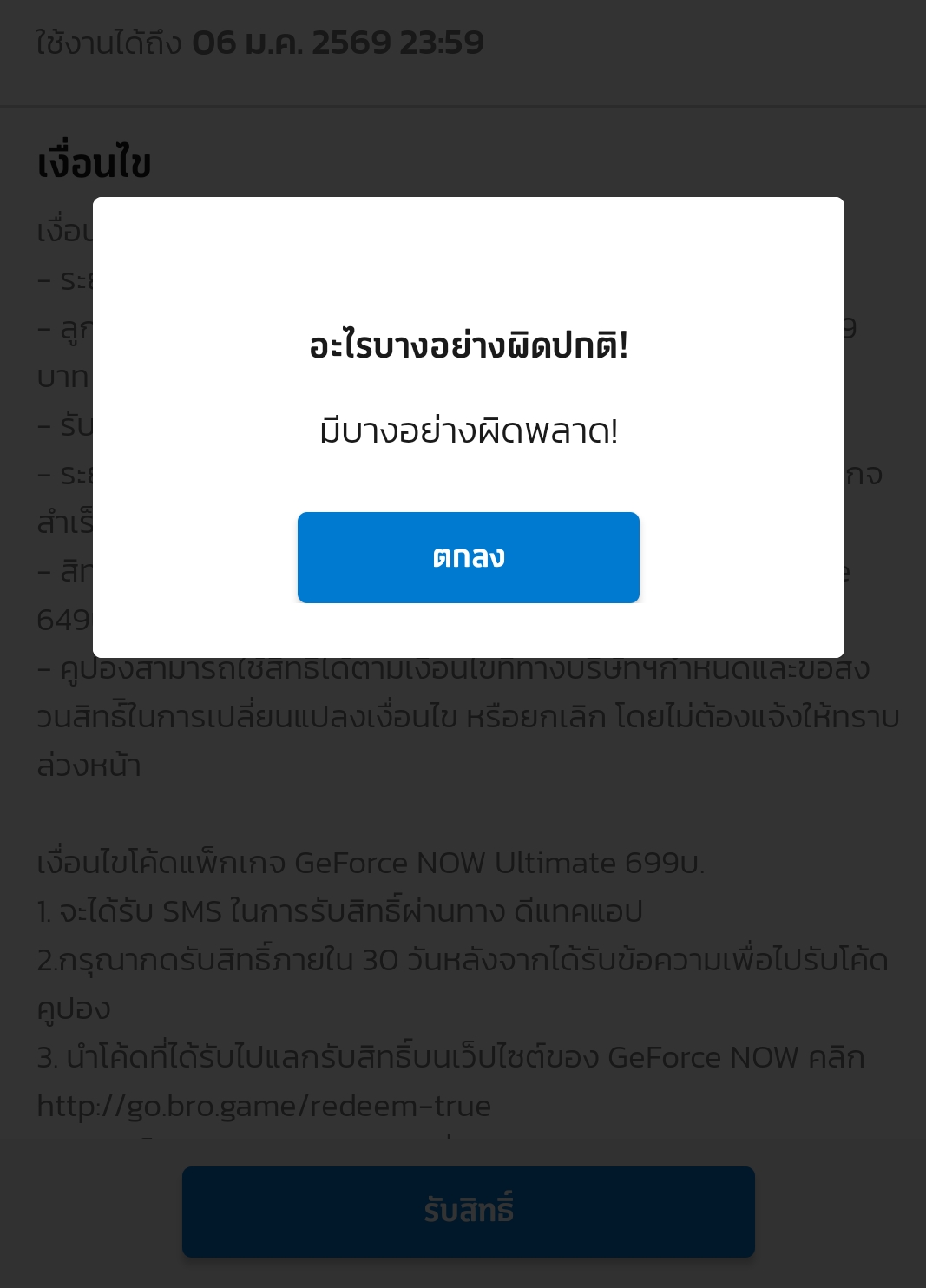Screen dimensions: 926x1288
Task: Click the GeForce NOW Ultimate 699บ. heading line
Action: [371, 863]
